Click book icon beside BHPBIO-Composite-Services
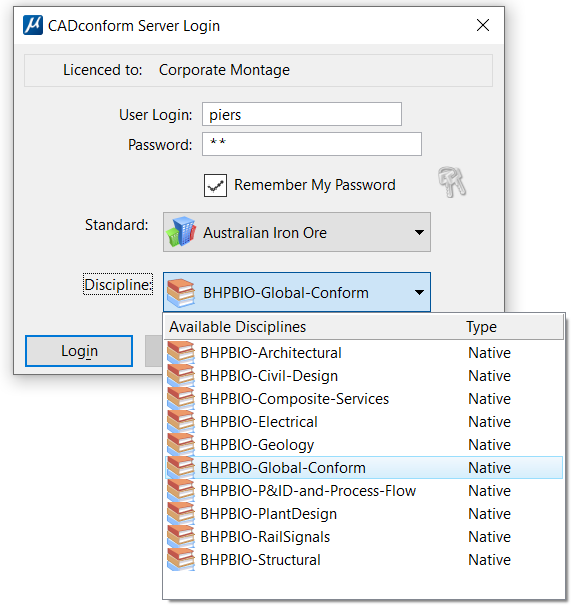577x611 pixels. (181, 399)
